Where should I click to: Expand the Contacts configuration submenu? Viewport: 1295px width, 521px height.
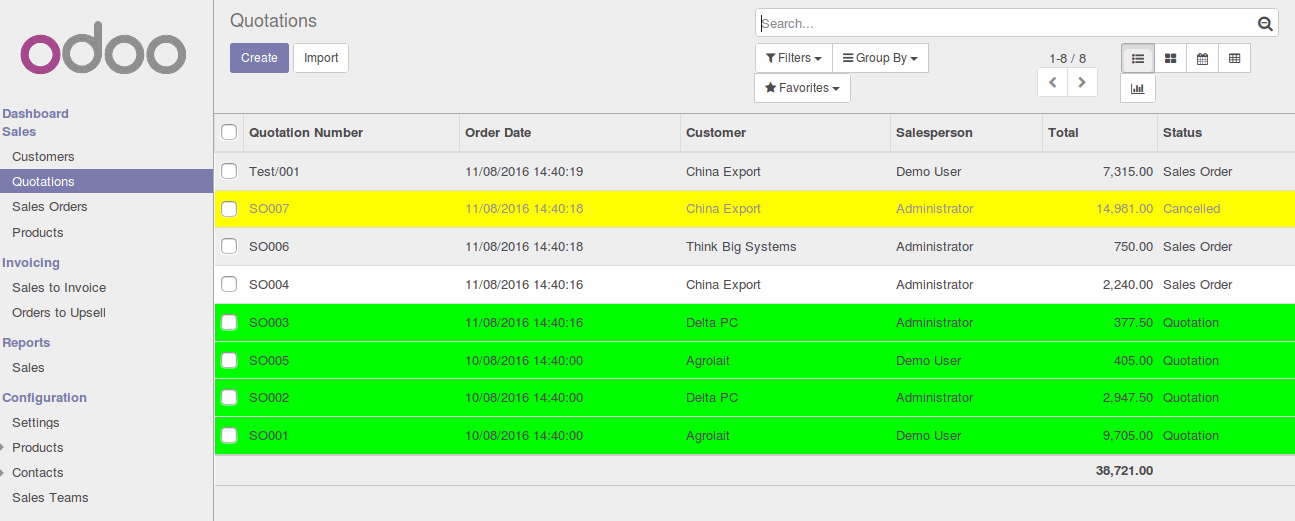pyautogui.click(x=3, y=472)
